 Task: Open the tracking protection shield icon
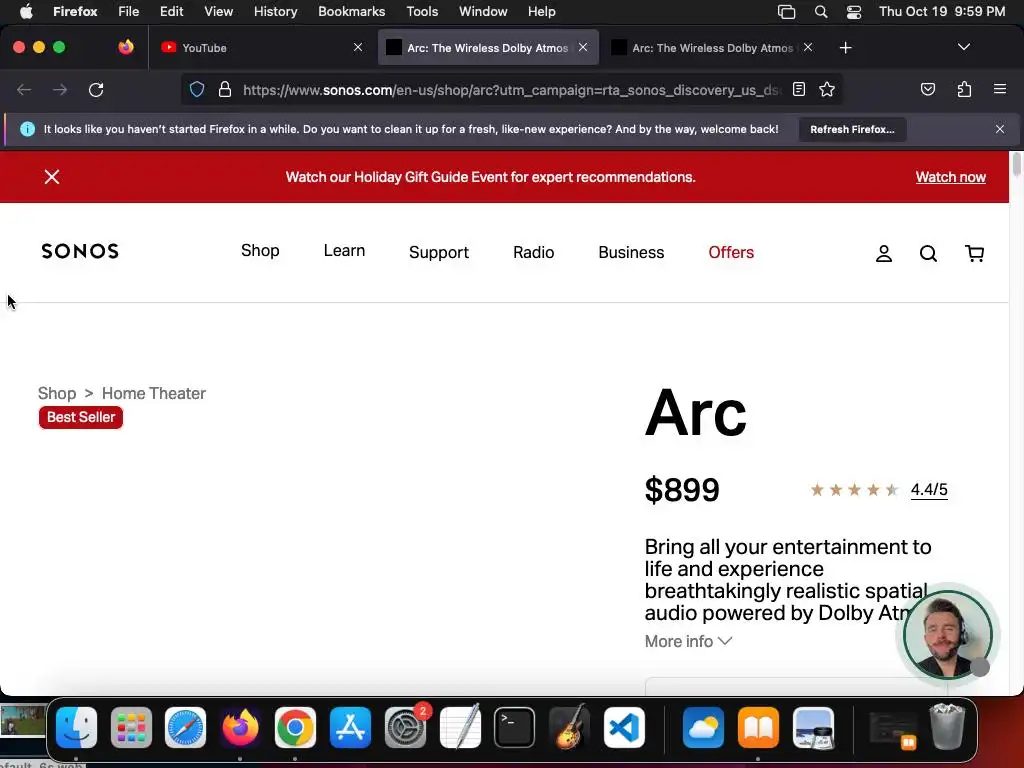click(197, 89)
